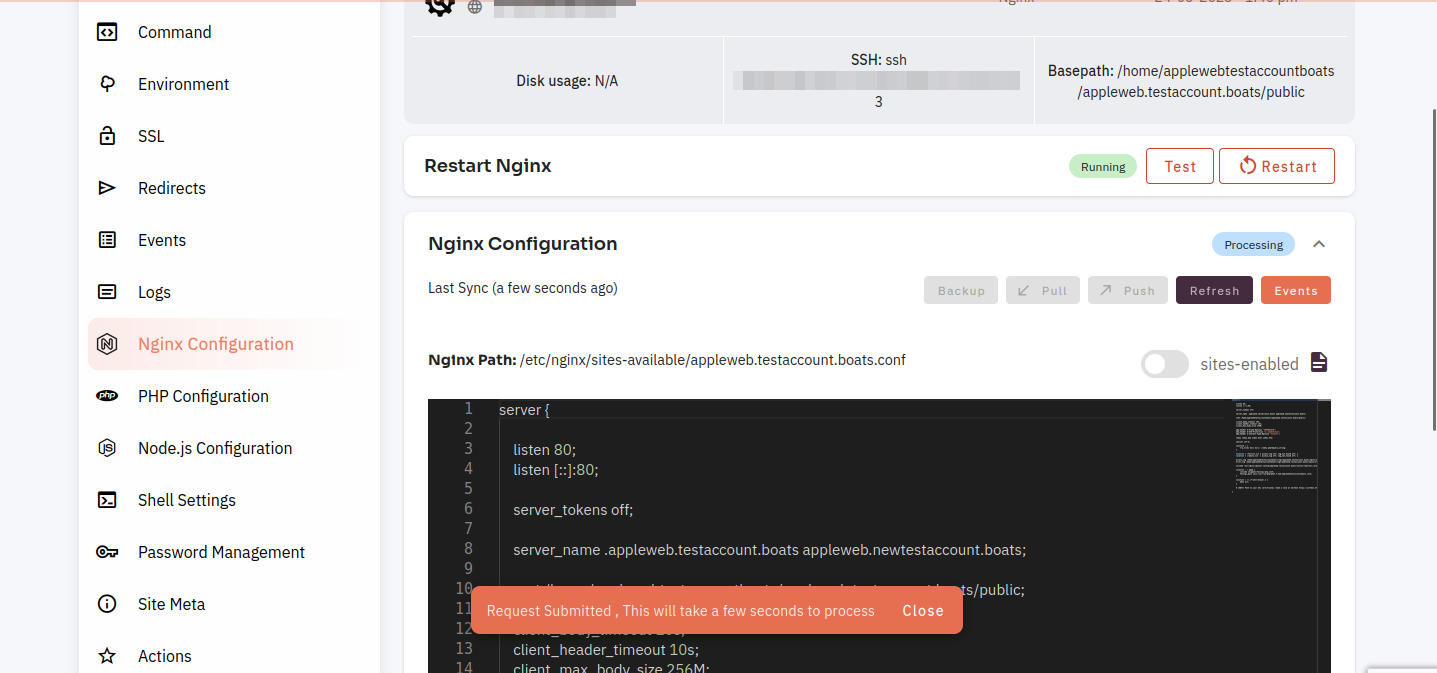Click the Site Meta info icon

pyautogui.click(x=107, y=604)
